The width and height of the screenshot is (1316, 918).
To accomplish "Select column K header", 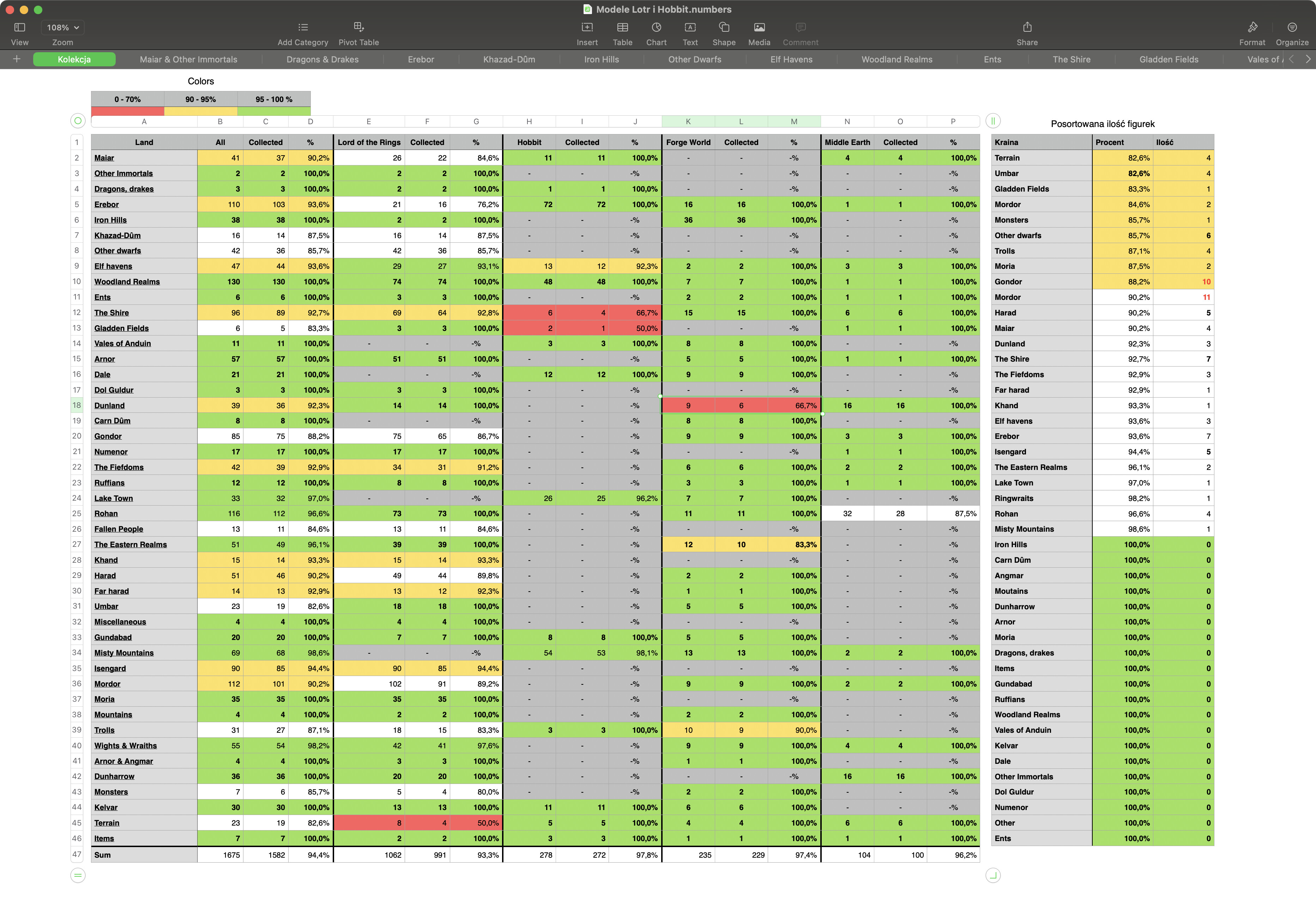I will pyautogui.click(x=688, y=121).
